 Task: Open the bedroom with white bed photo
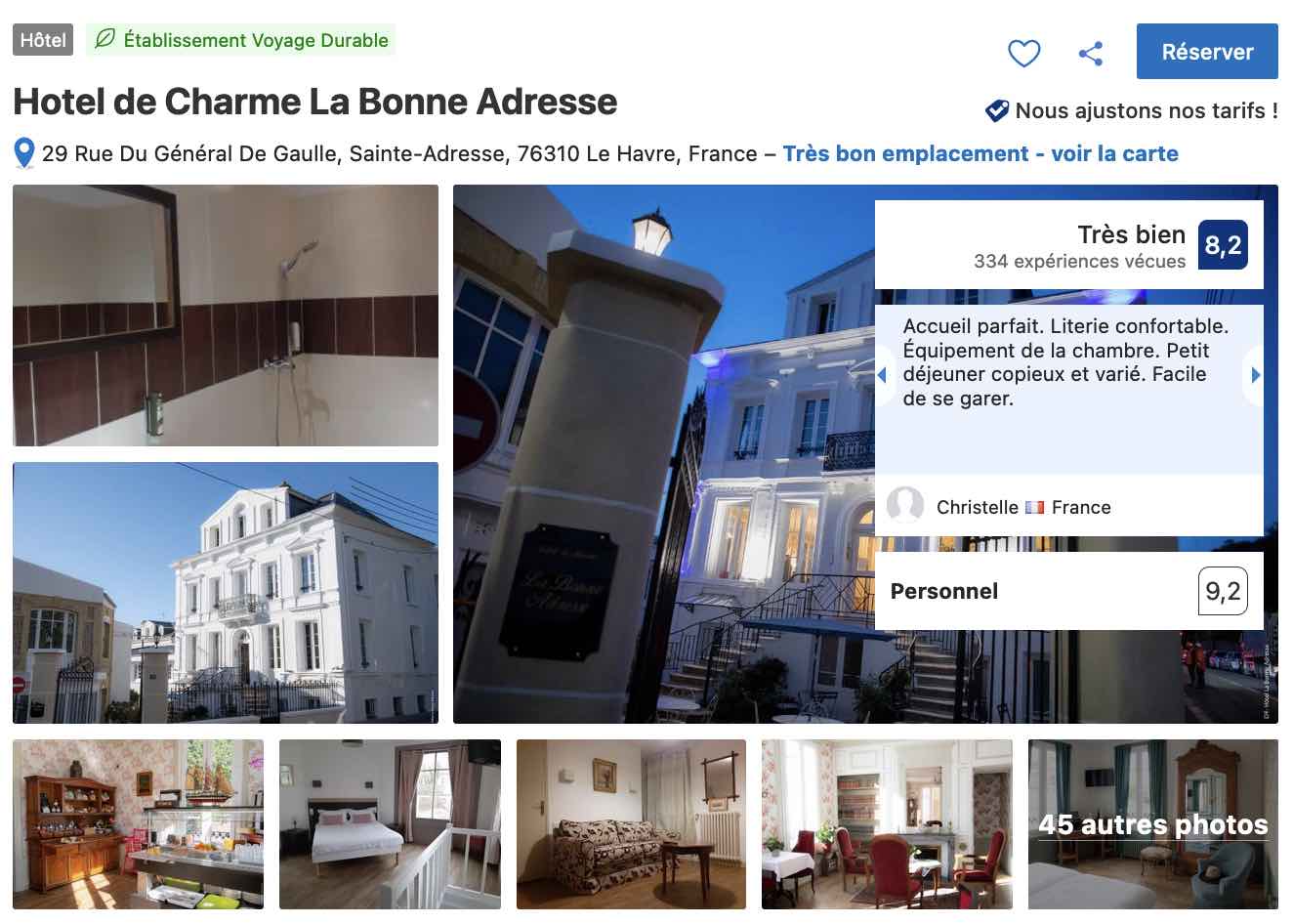tap(390, 824)
